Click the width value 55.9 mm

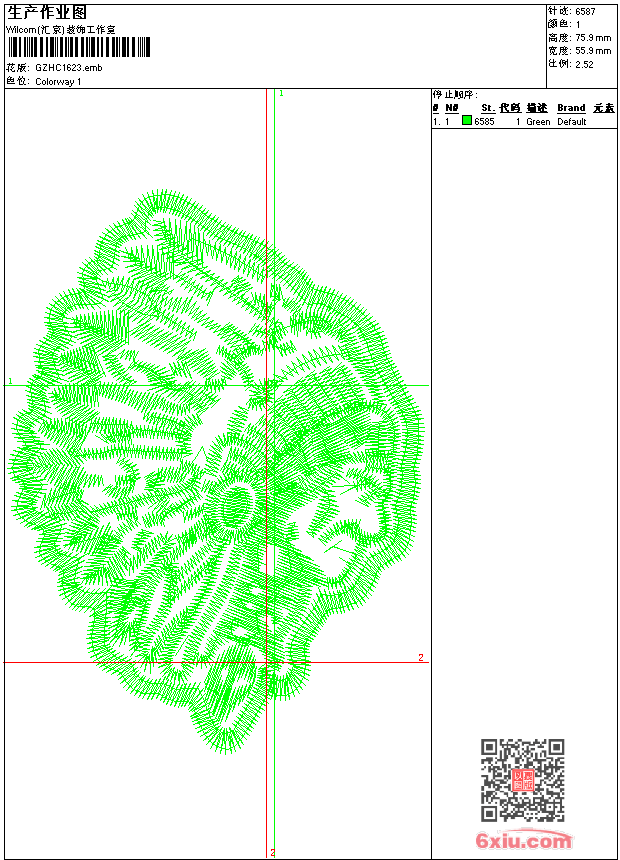coord(592,50)
